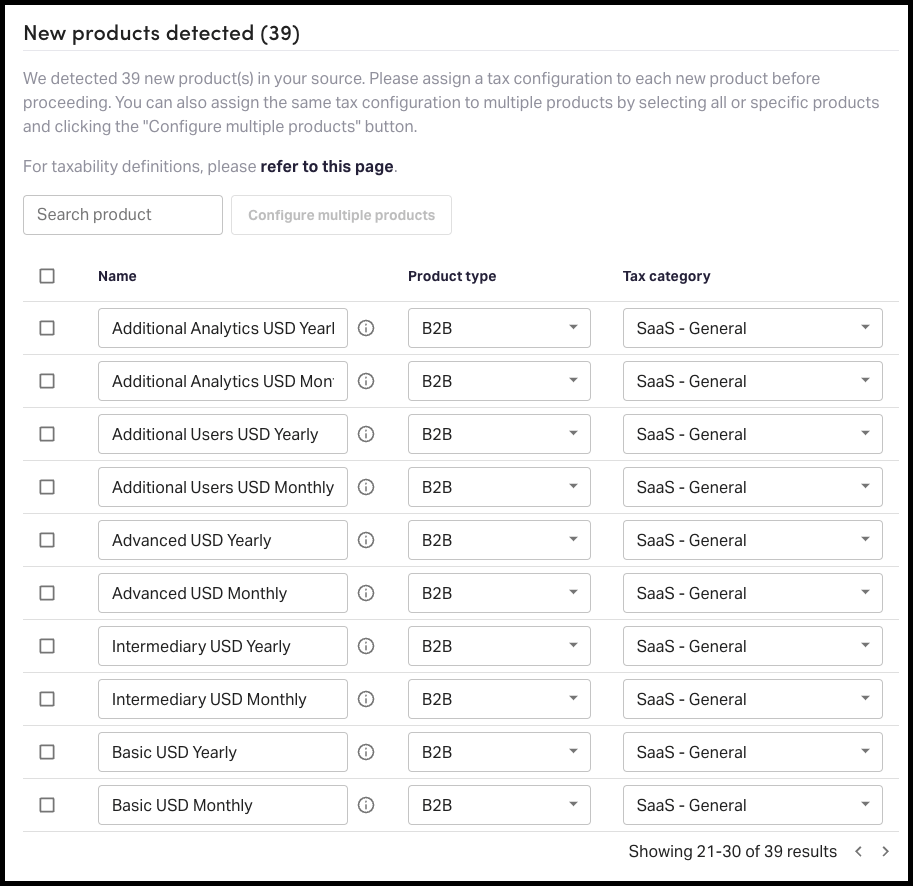The image size is (913, 886).
Task: Click info icon next to Intermediary USD Yearly
Action: tap(366, 646)
